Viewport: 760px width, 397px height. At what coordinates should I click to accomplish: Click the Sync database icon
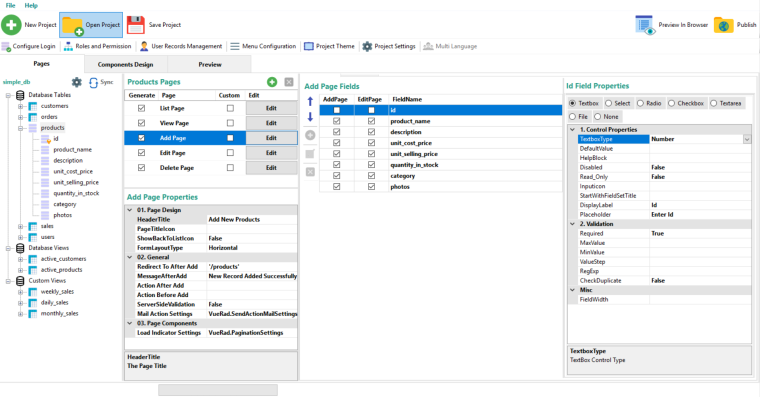point(94,82)
